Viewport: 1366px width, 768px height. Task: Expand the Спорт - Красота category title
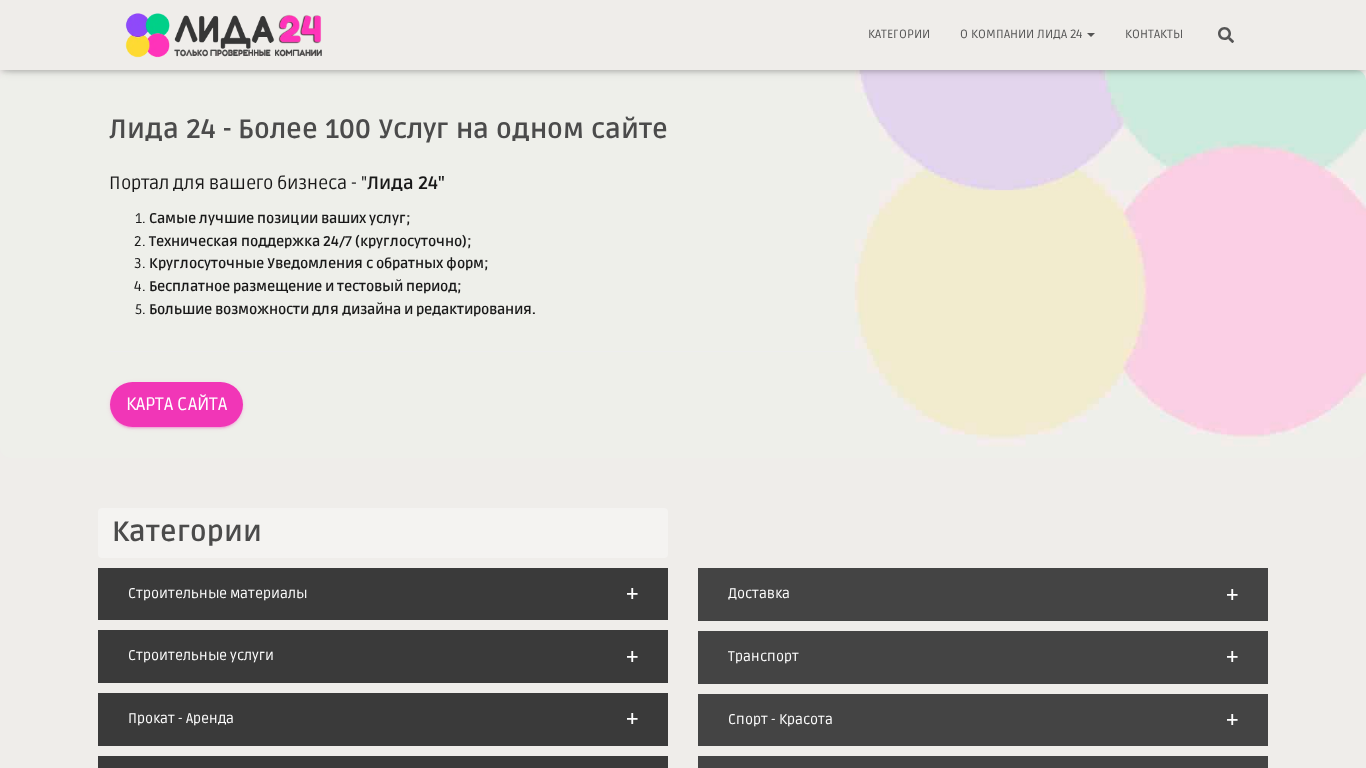coord(780,720)
